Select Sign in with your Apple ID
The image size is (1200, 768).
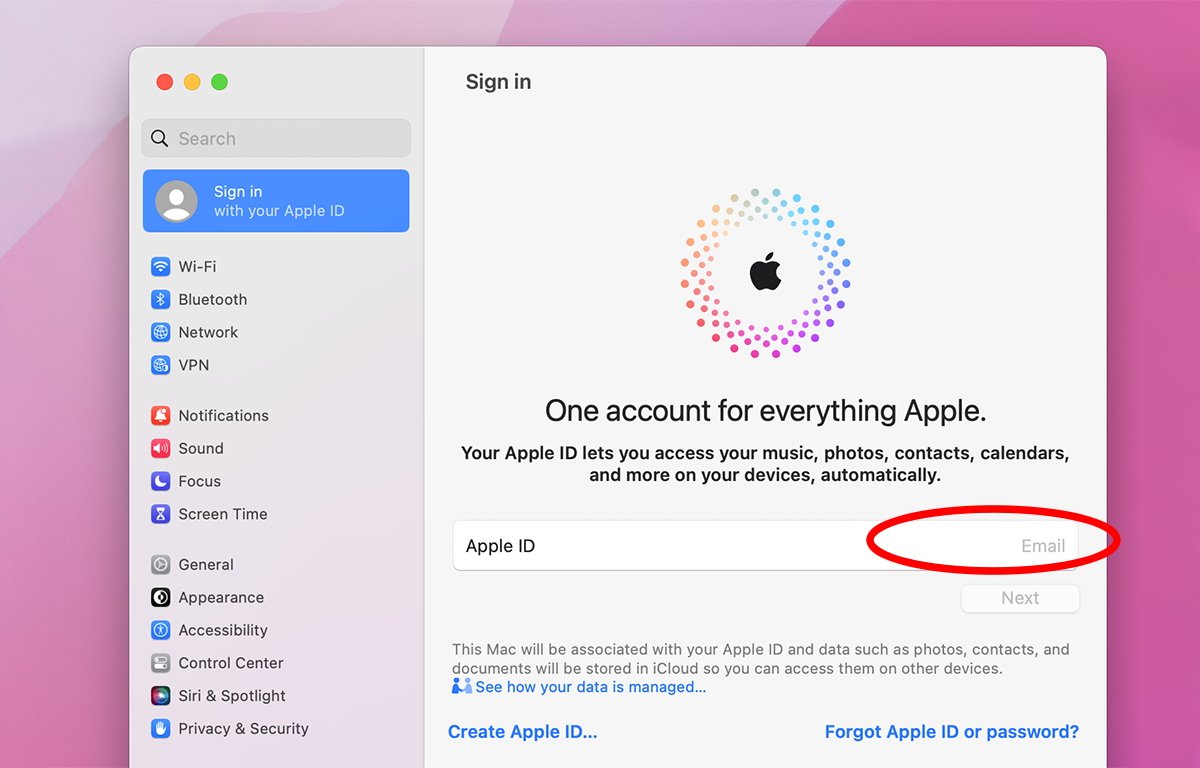click(276, 201)
